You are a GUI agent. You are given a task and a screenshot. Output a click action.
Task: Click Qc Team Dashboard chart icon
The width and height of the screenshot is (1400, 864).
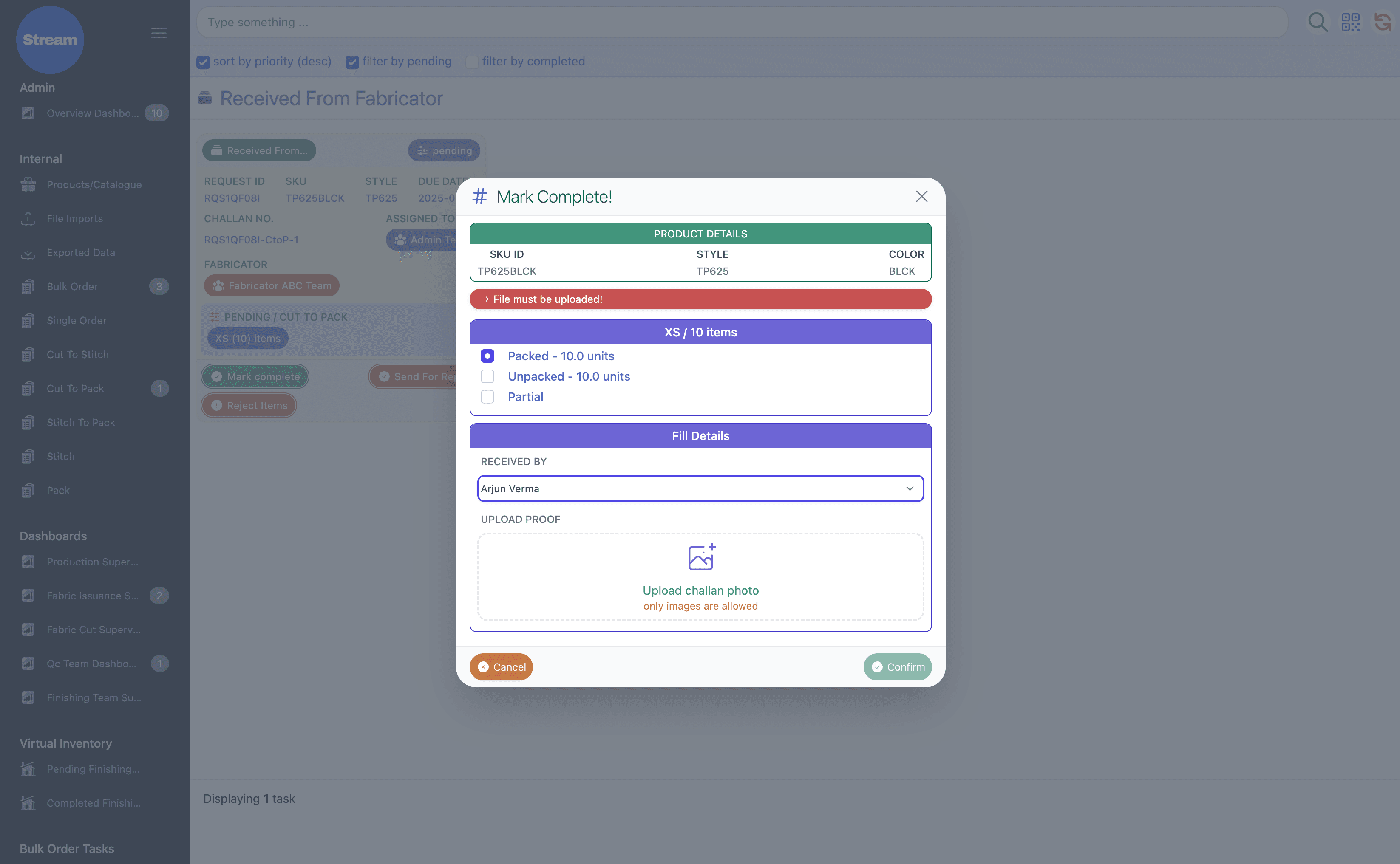(28, 664)
